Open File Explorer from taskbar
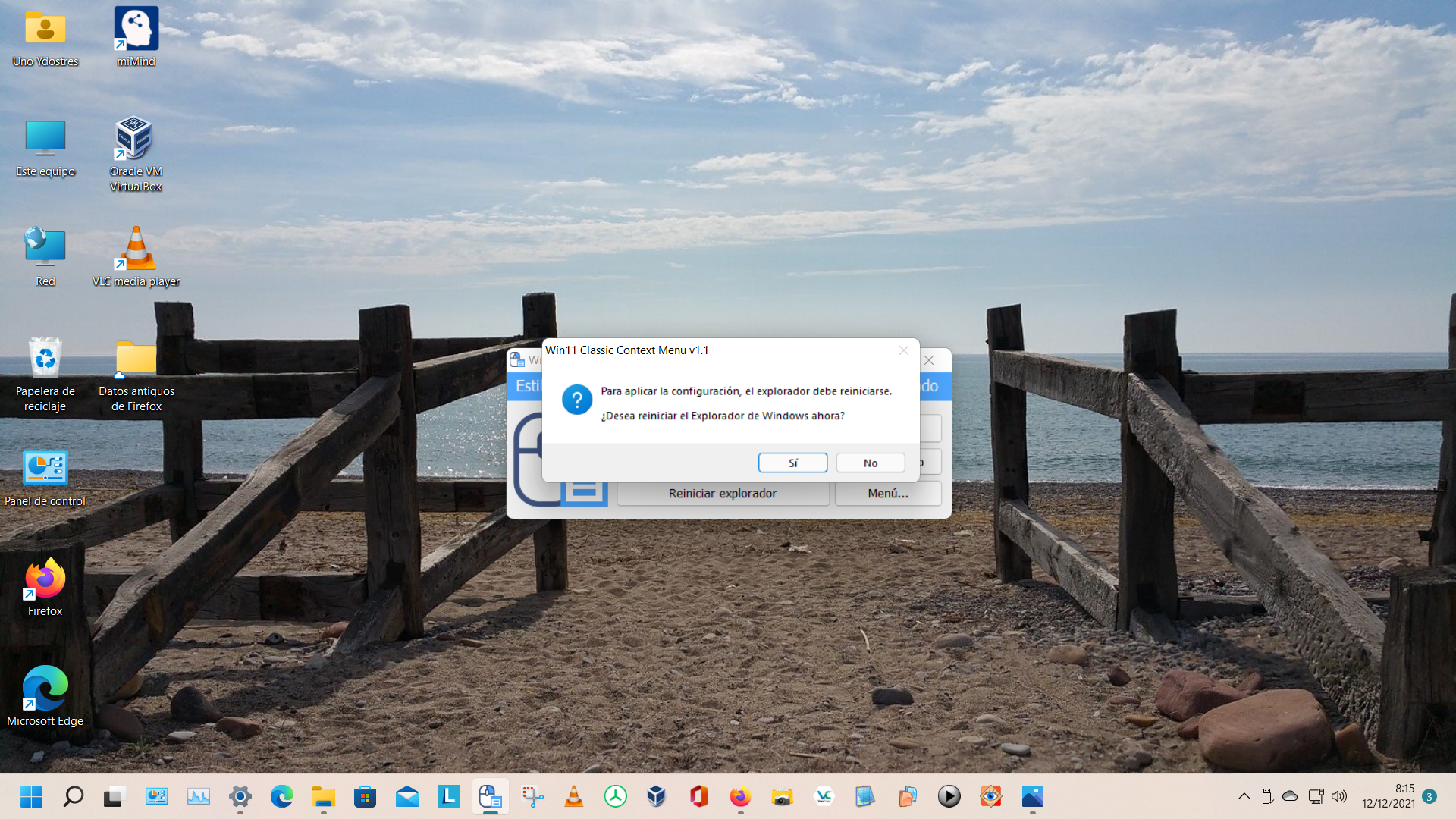 (x=323, y=796)
